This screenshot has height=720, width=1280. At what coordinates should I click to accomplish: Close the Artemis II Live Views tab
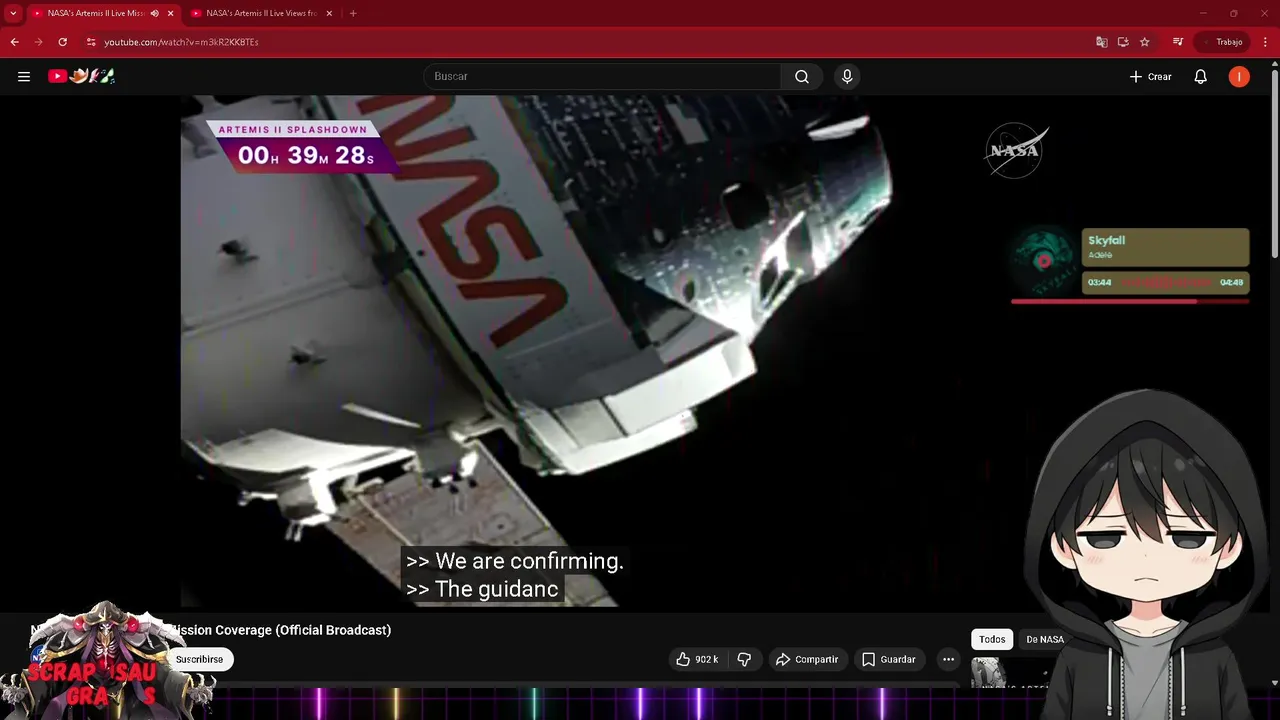329,13
